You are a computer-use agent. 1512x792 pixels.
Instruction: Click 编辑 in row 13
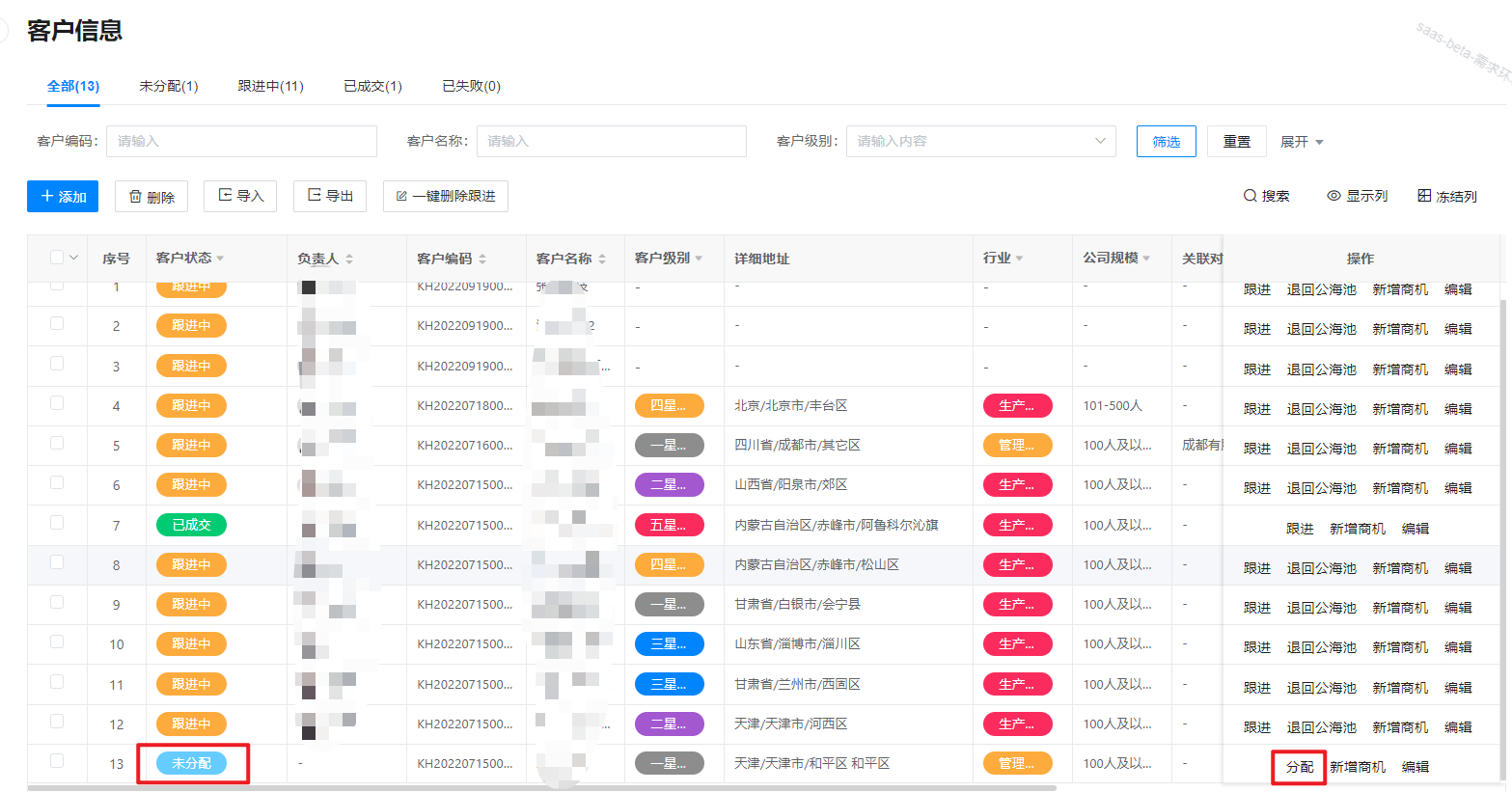1416,767
